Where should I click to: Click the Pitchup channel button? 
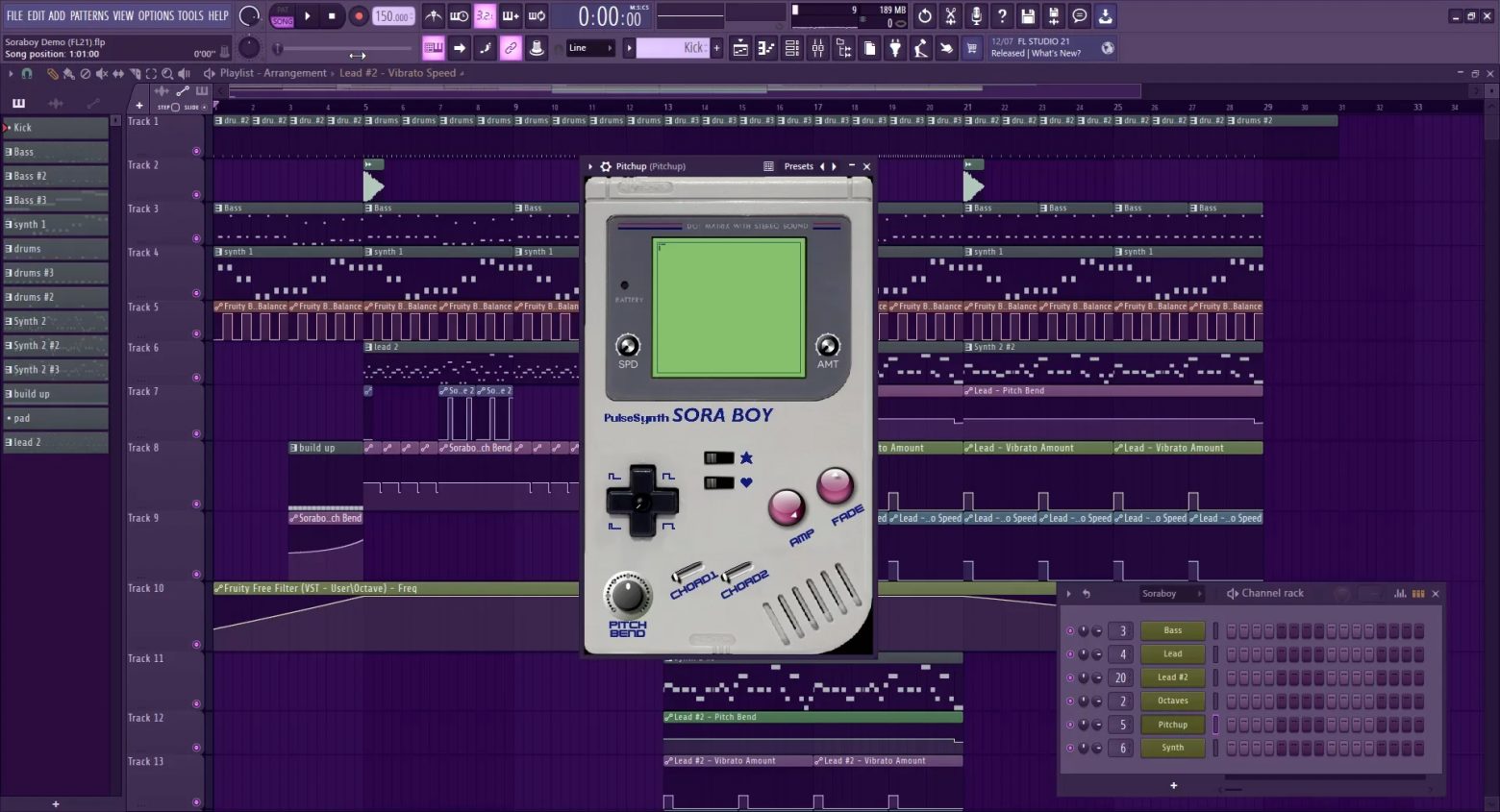[1172, 725]
